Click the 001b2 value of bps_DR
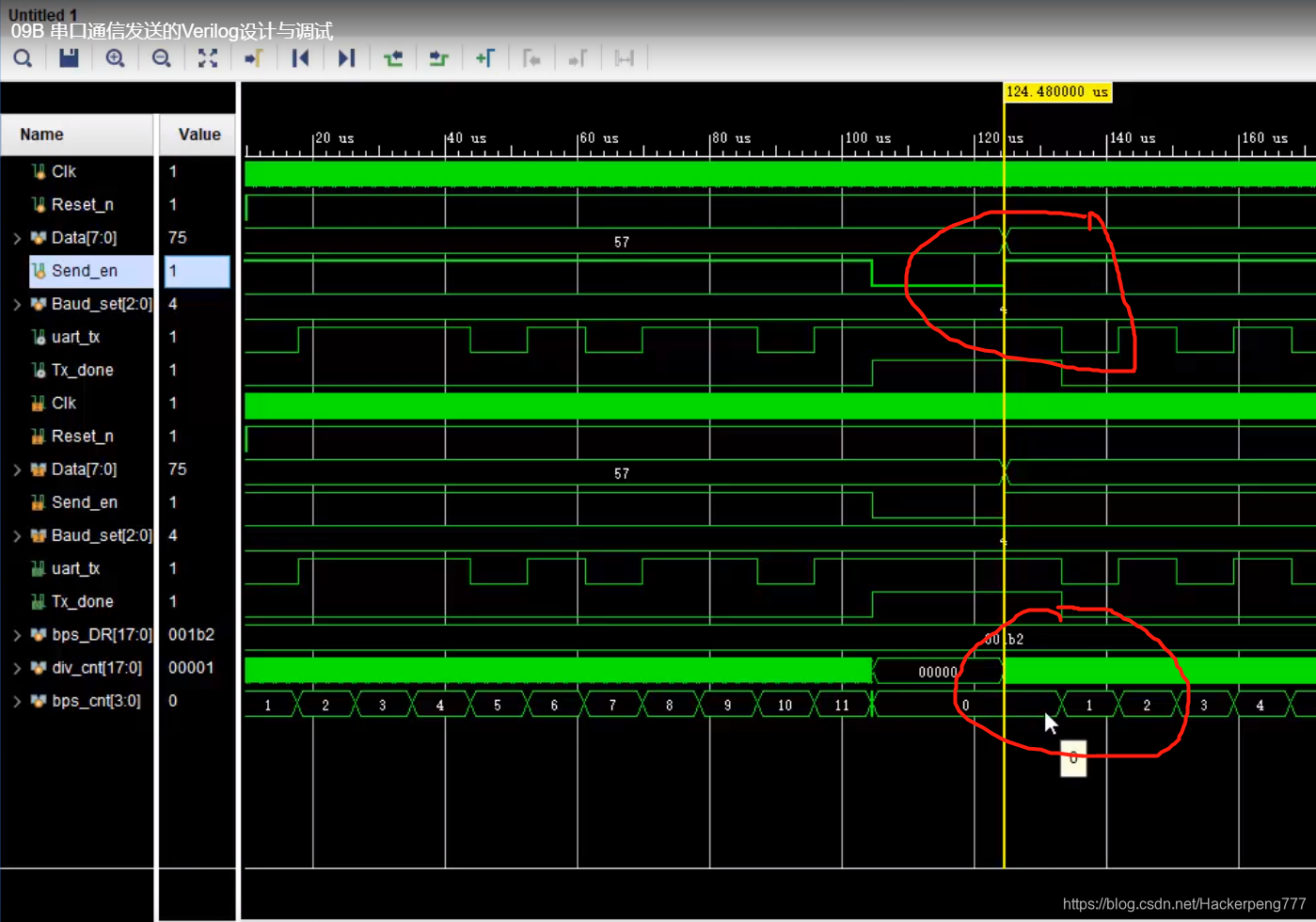The image size is (1316, 922). (191, 635)
